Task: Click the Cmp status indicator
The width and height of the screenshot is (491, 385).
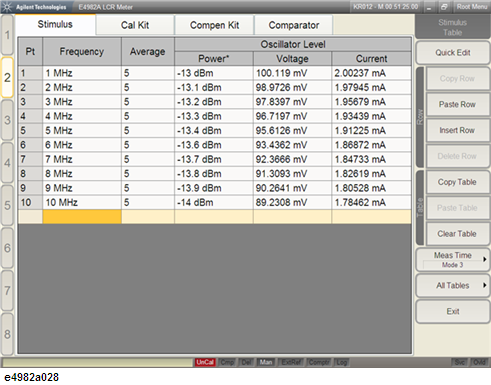Action: (x=227, y=362)
